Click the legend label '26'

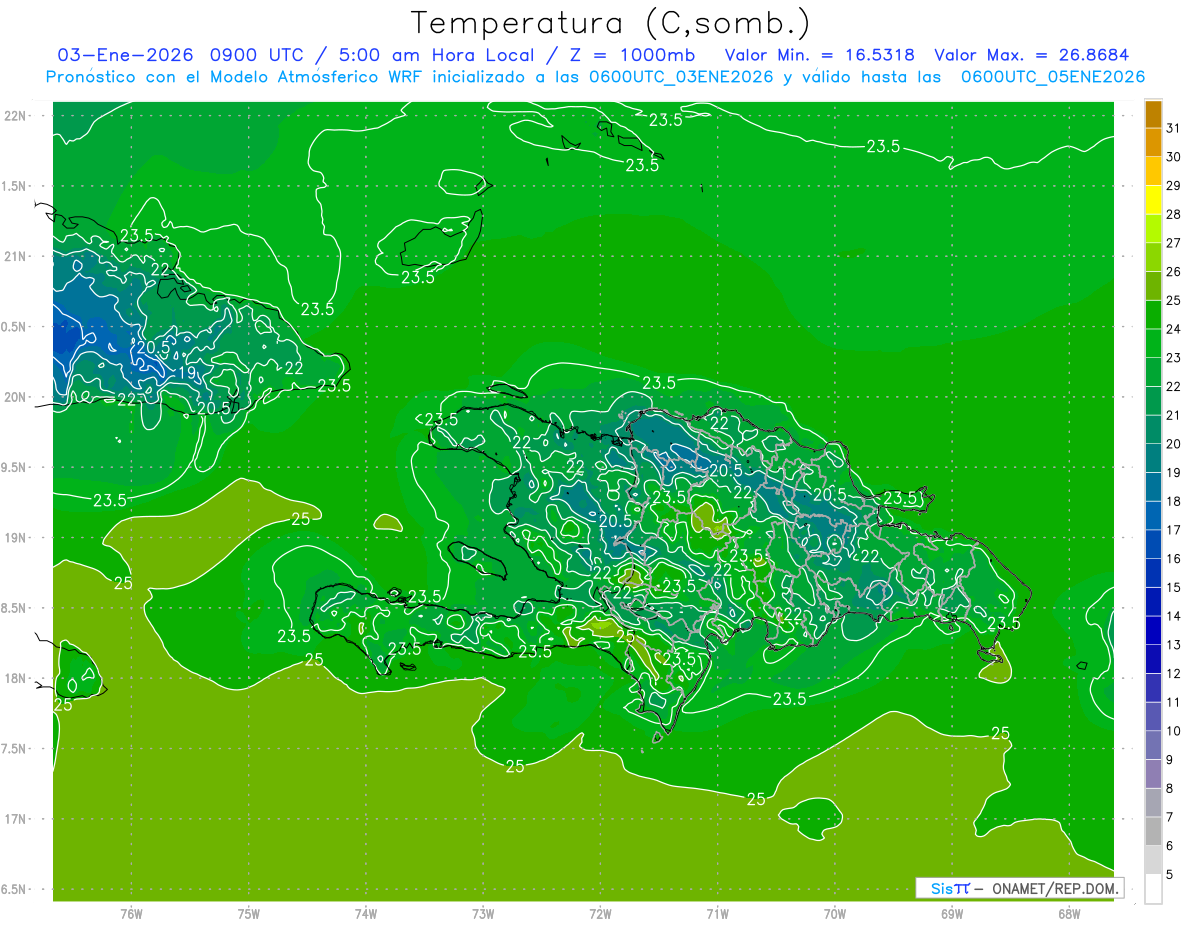click(x=1173, y=272)
